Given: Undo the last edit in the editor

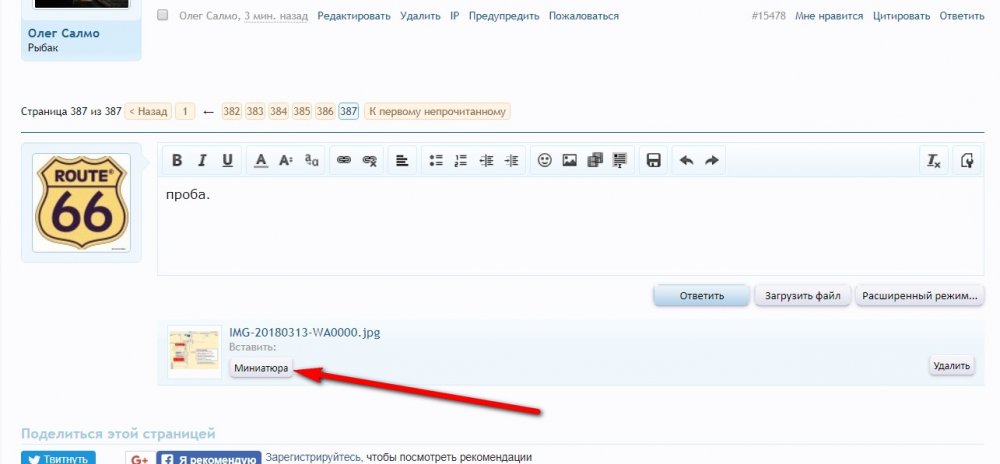Looking at the screenshot, I should click(687, 161).
